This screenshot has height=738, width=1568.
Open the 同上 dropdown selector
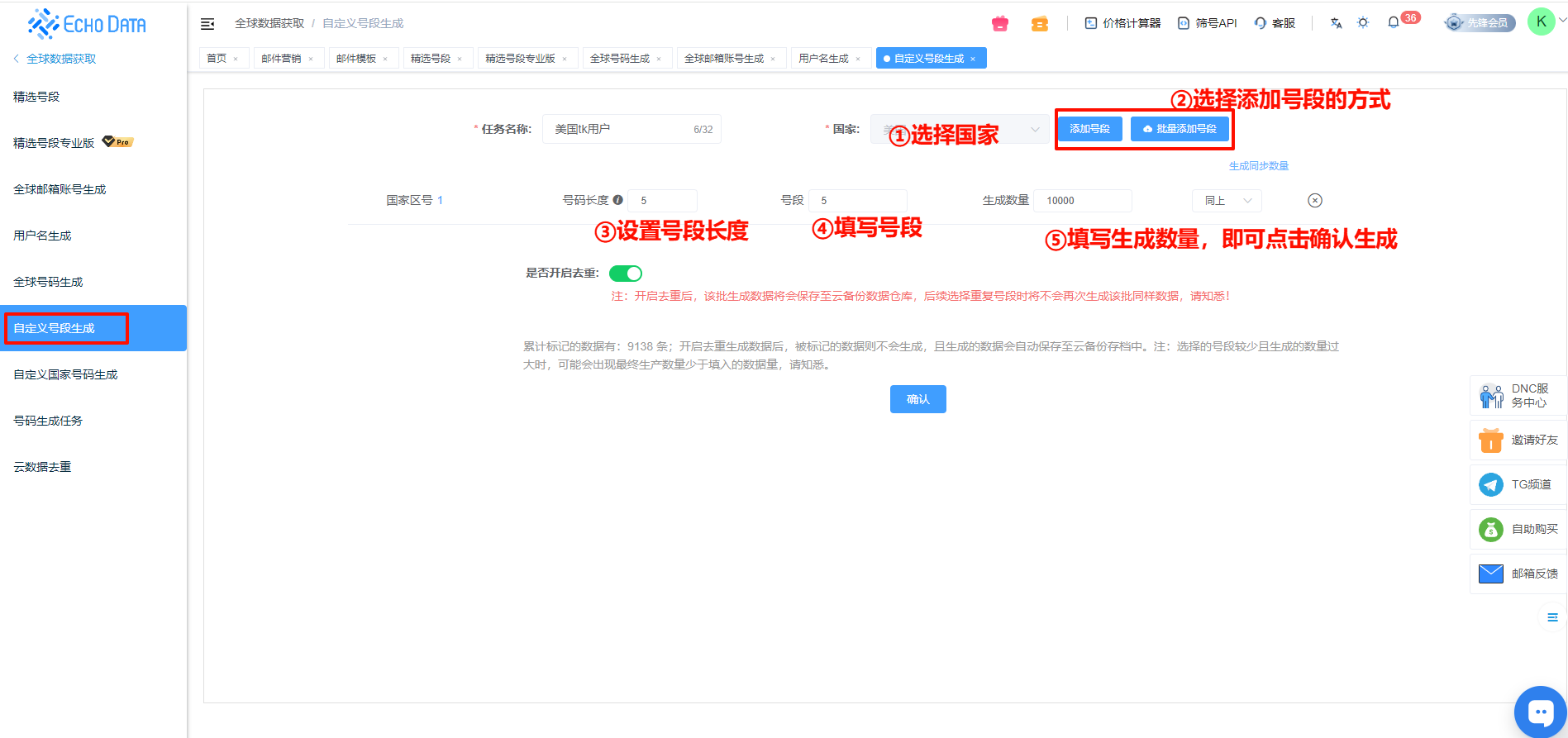1227,201
